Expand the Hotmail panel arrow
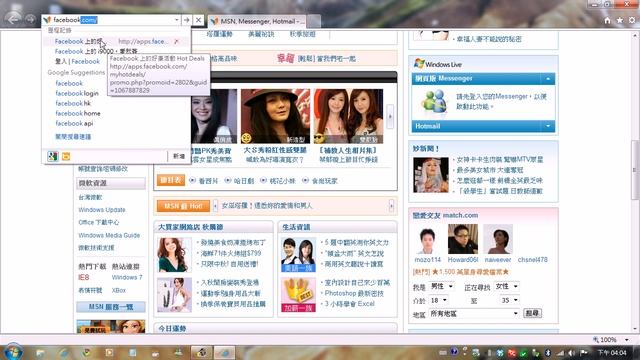Screen dimensions: 640x360 (548, 126)
